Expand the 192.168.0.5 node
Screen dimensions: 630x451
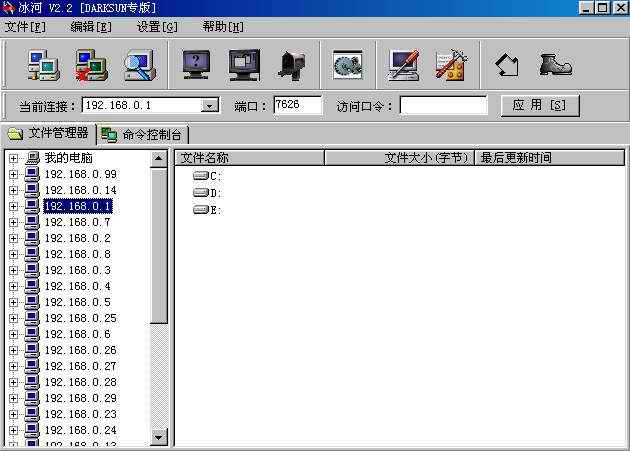pyautogui.click(x=13, y=302)
